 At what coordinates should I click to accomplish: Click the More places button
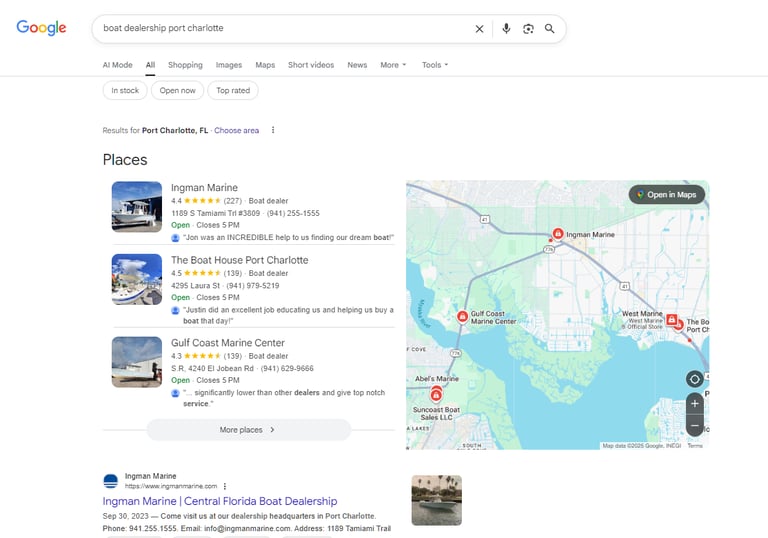tap(249, 430)
